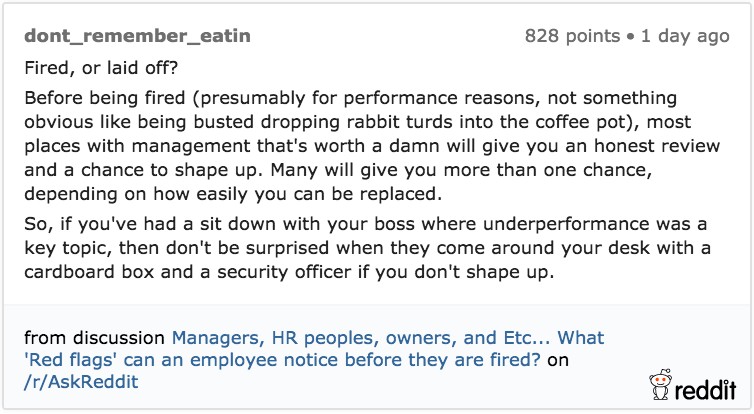Click the bullet separator between points and time
This screenshot has height=414, width=754.
[x=631, y=37]
